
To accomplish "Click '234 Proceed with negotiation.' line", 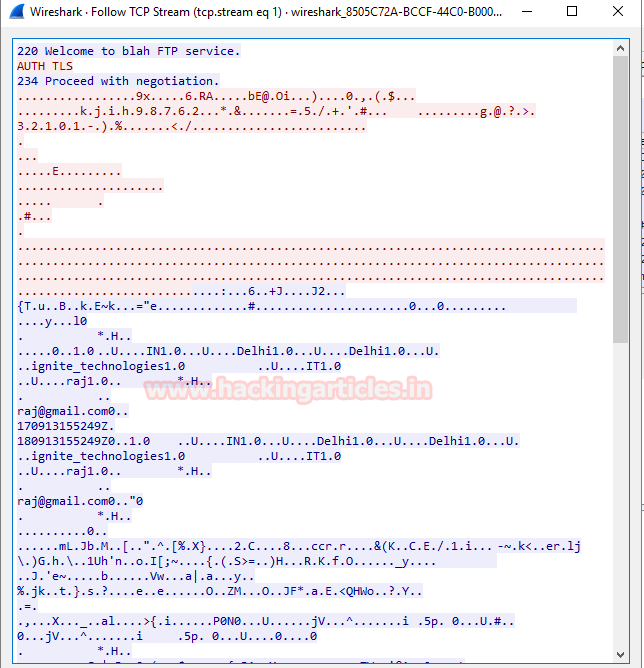I will 118,81.
